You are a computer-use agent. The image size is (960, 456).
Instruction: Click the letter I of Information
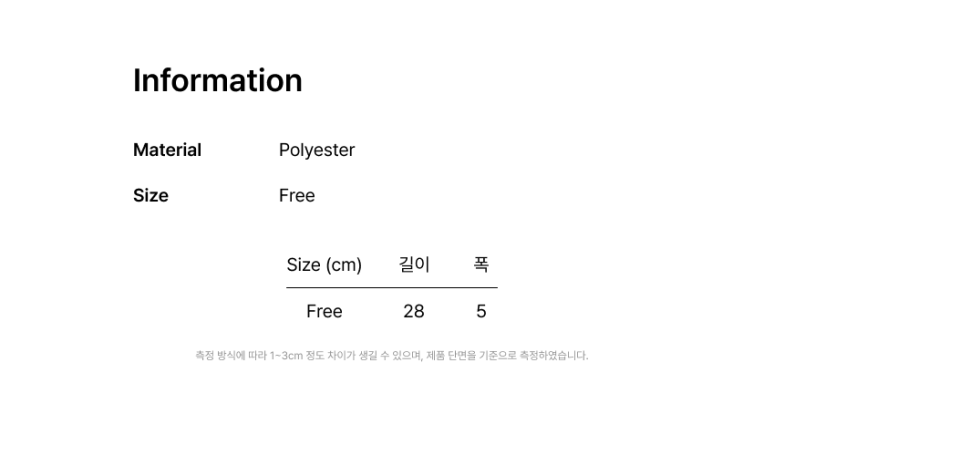[136, 80]
